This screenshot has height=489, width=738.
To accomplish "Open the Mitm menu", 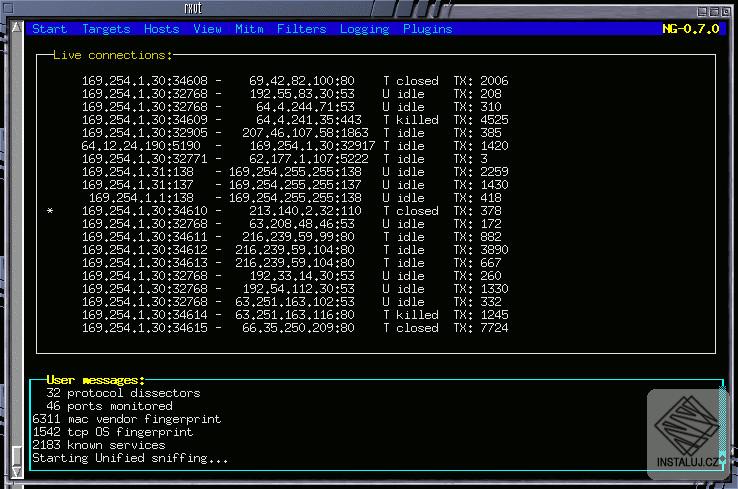I will (249, 29).
